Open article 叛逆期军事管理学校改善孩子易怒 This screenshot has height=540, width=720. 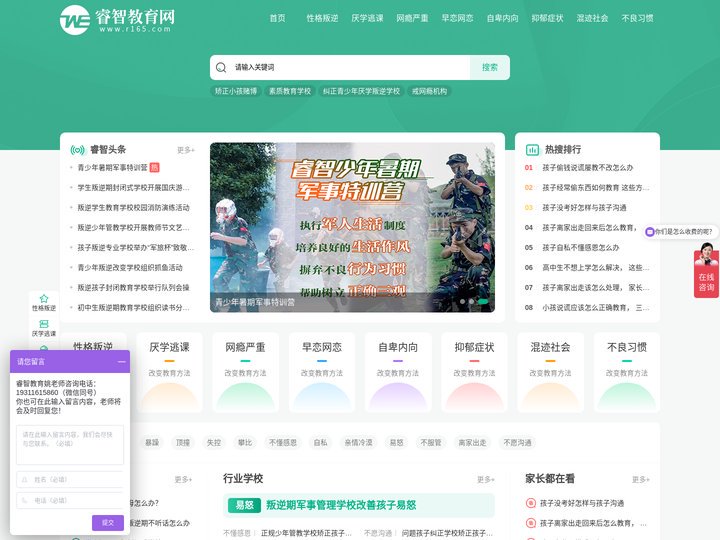coord(341,505)
